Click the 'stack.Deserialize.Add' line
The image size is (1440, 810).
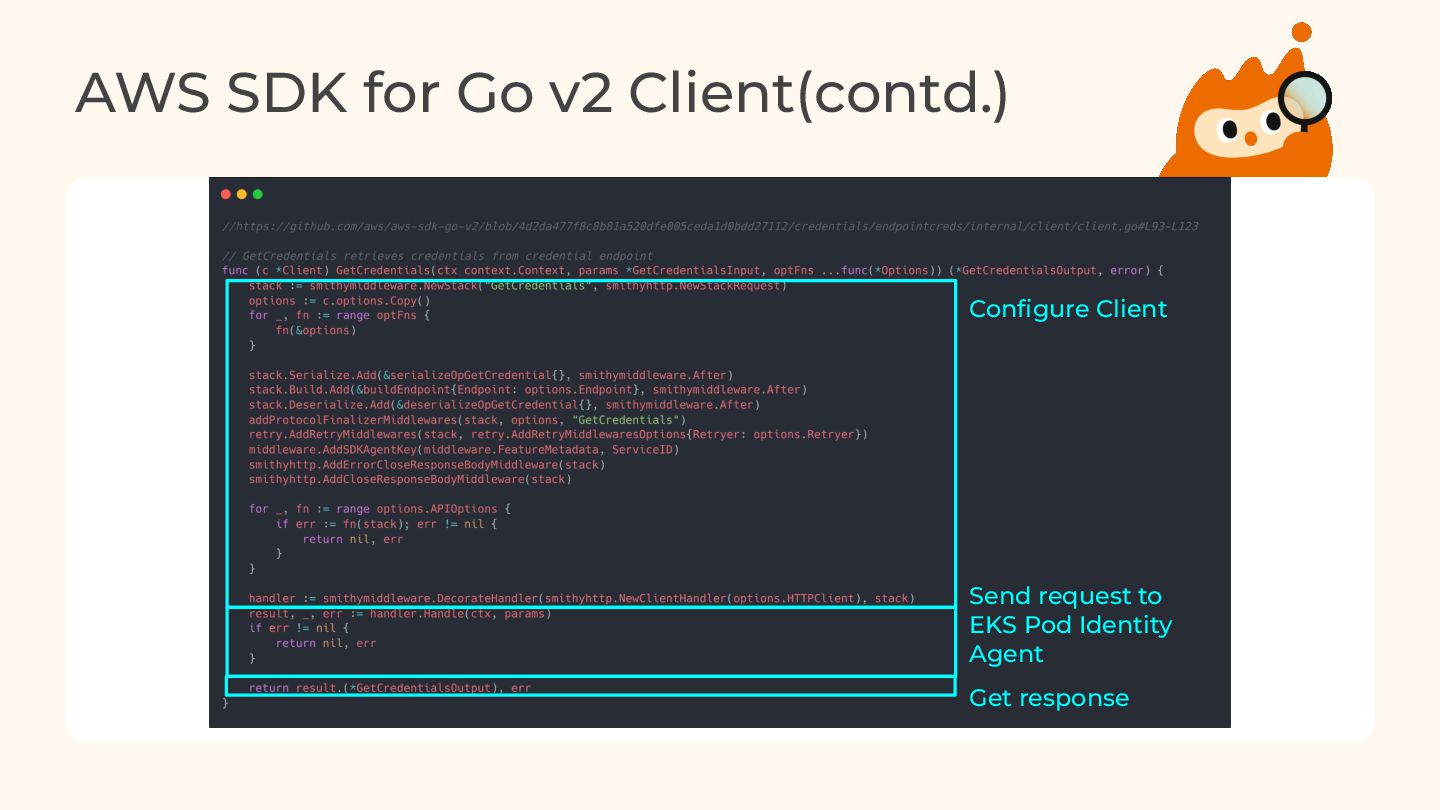tap(504, 405)
